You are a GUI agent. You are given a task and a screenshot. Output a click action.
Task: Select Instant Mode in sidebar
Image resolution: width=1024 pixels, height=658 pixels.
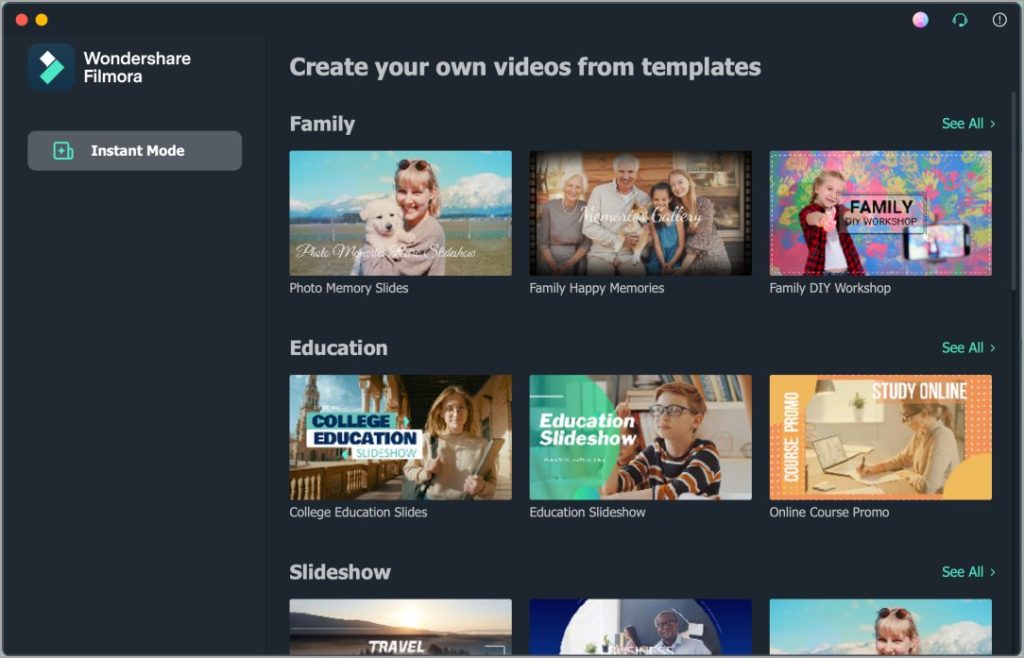click(x=135, y=151)
